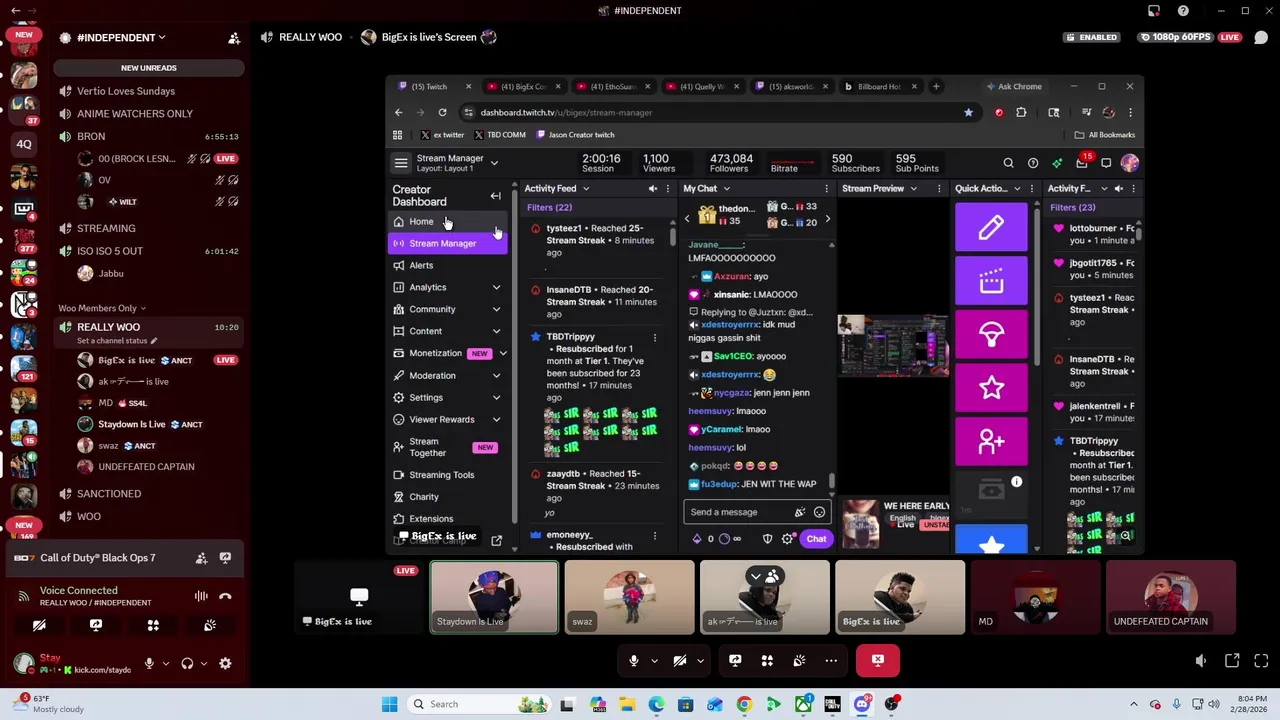The width and height of the screenshot is (1280, 720).
Task: Click invite-to-play icon on Call of Duty activity
Action: pyautogui.click(x=201, y=558)
